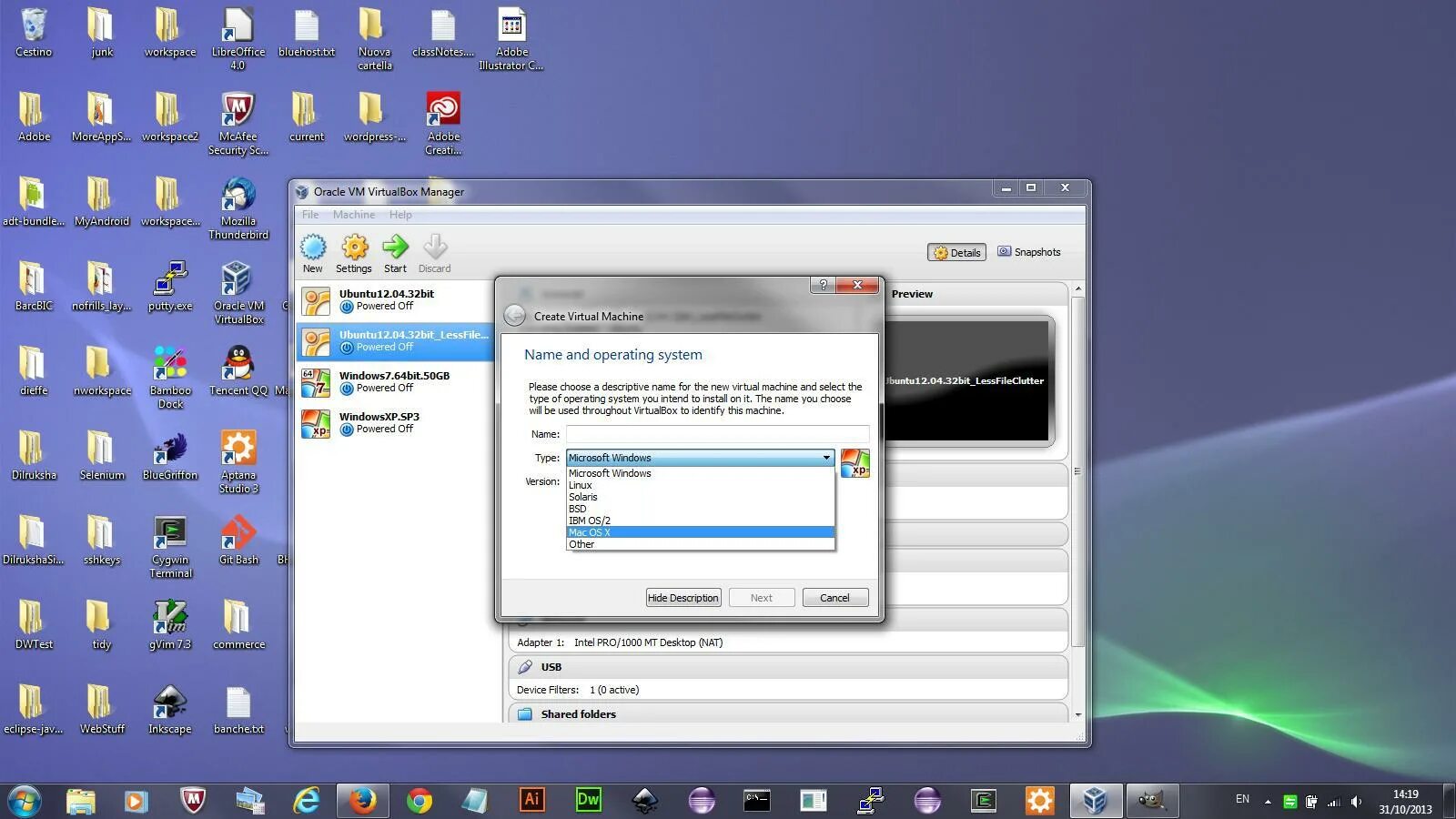Click the McAfee Security desktop icon
The width and height of the screenshot is (1456, 819).
point(238,124)
